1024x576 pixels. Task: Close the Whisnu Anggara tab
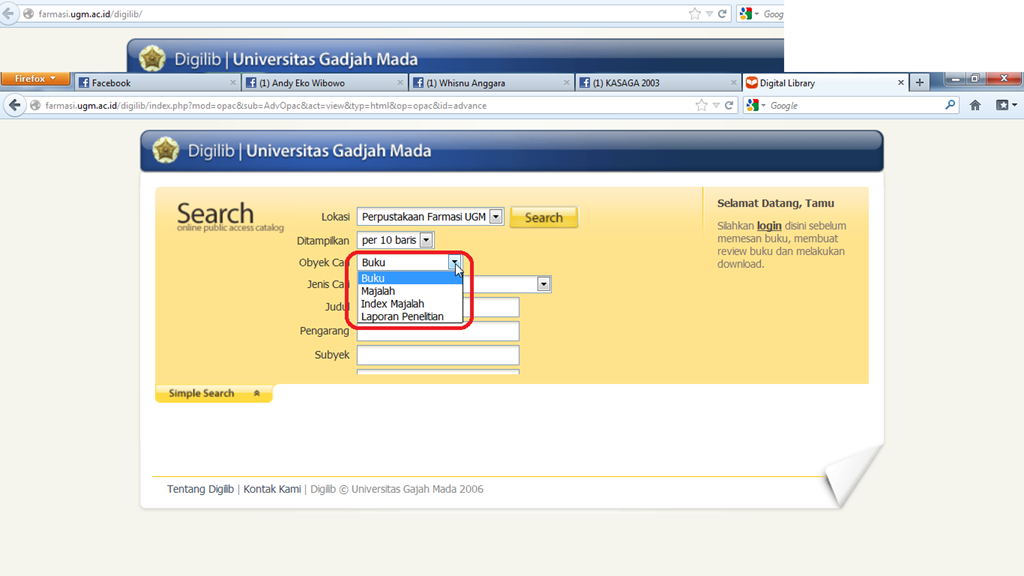point(566,83)
